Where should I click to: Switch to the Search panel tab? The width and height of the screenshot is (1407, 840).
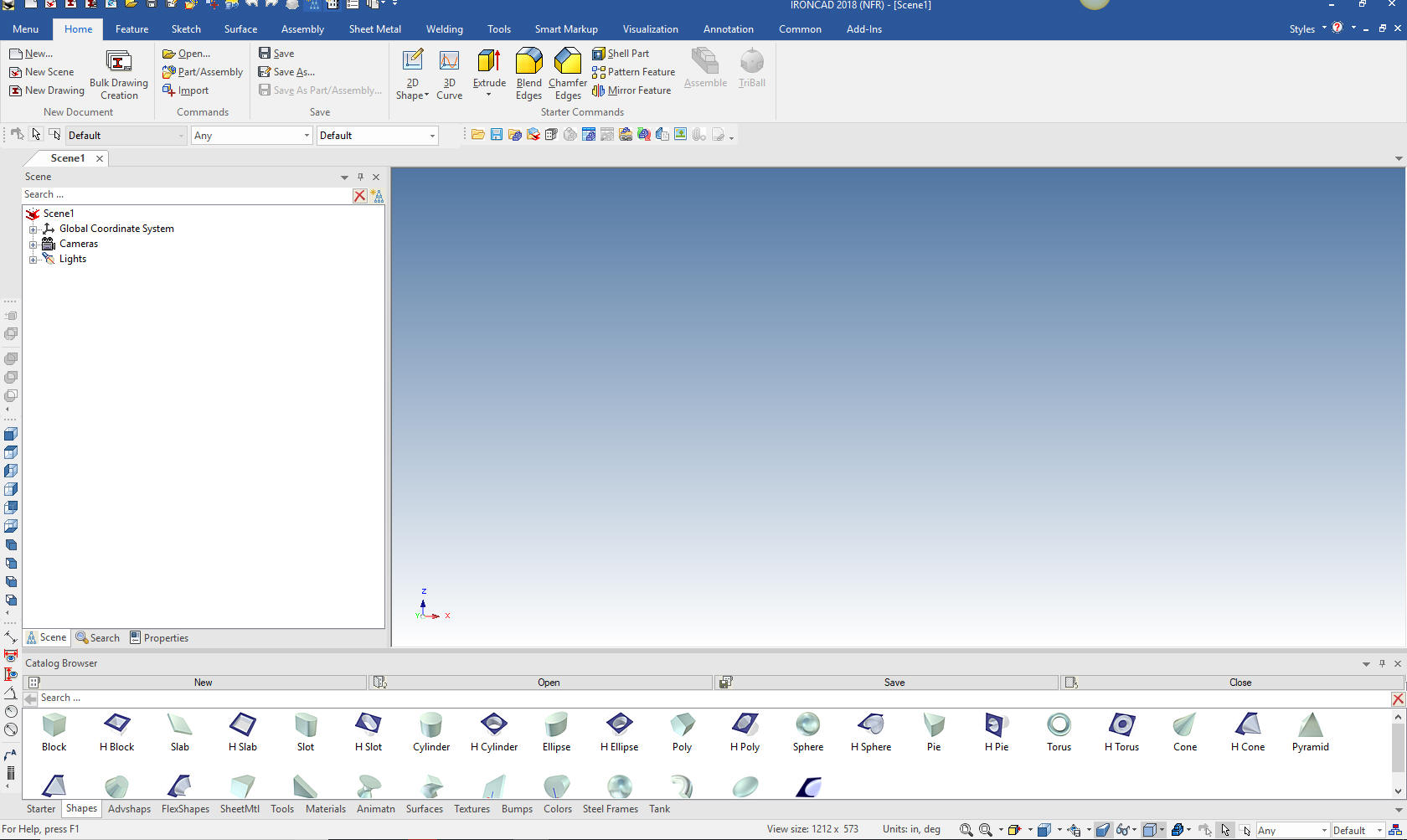(x=98, y=638)
